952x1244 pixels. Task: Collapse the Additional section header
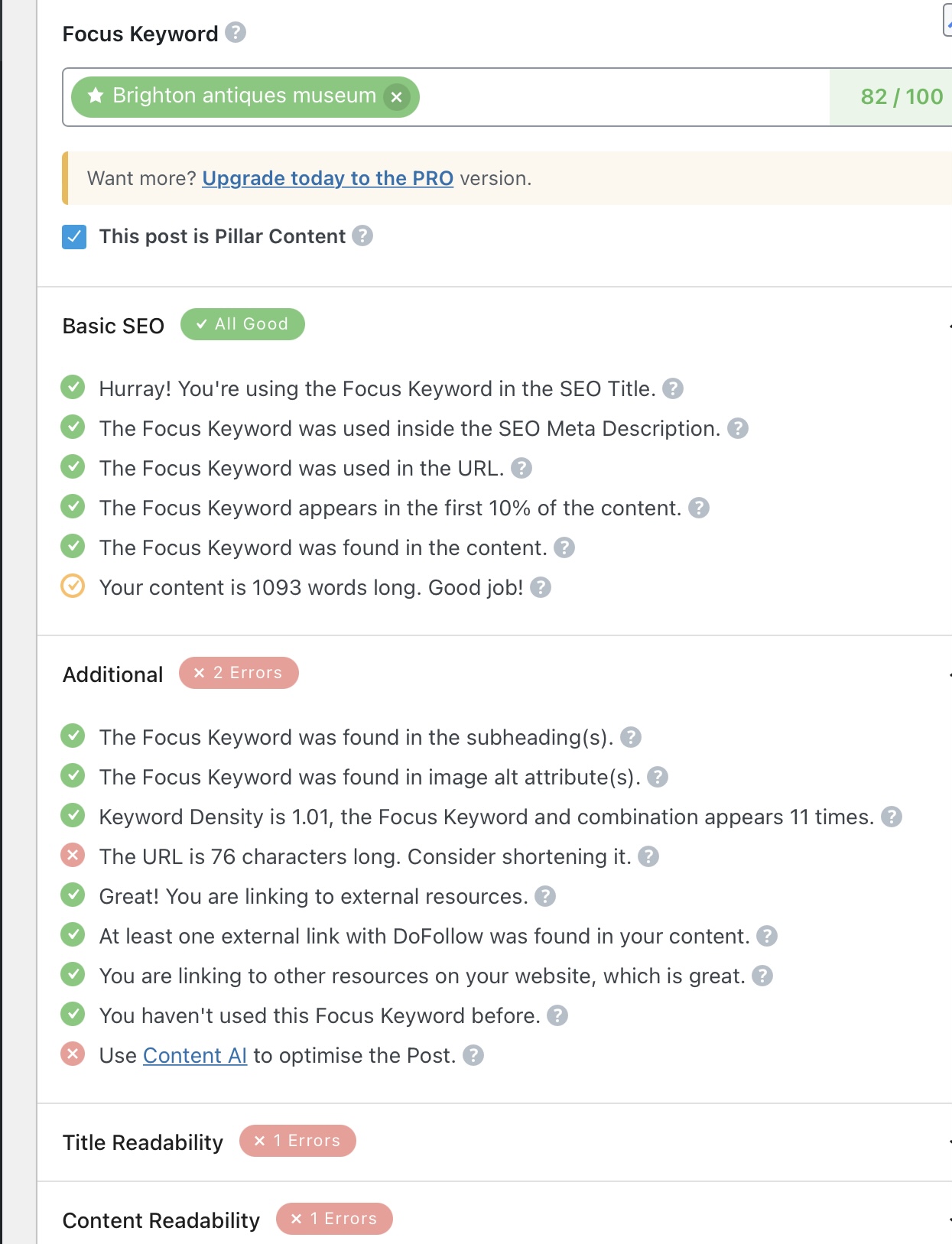[494, 674]
